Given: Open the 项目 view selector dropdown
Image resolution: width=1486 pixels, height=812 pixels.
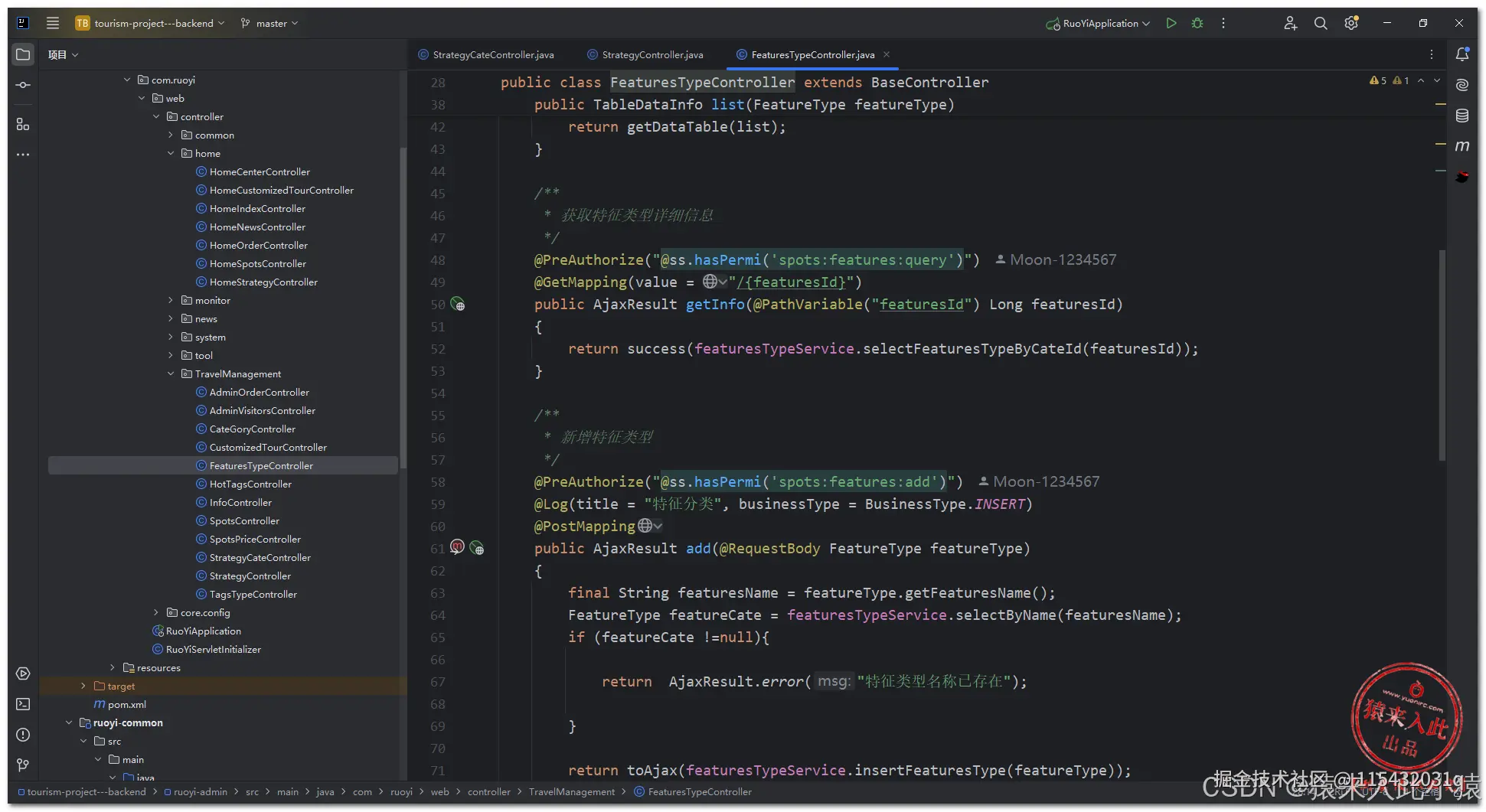Looking at the screenshot, I should tap(64, 54).
